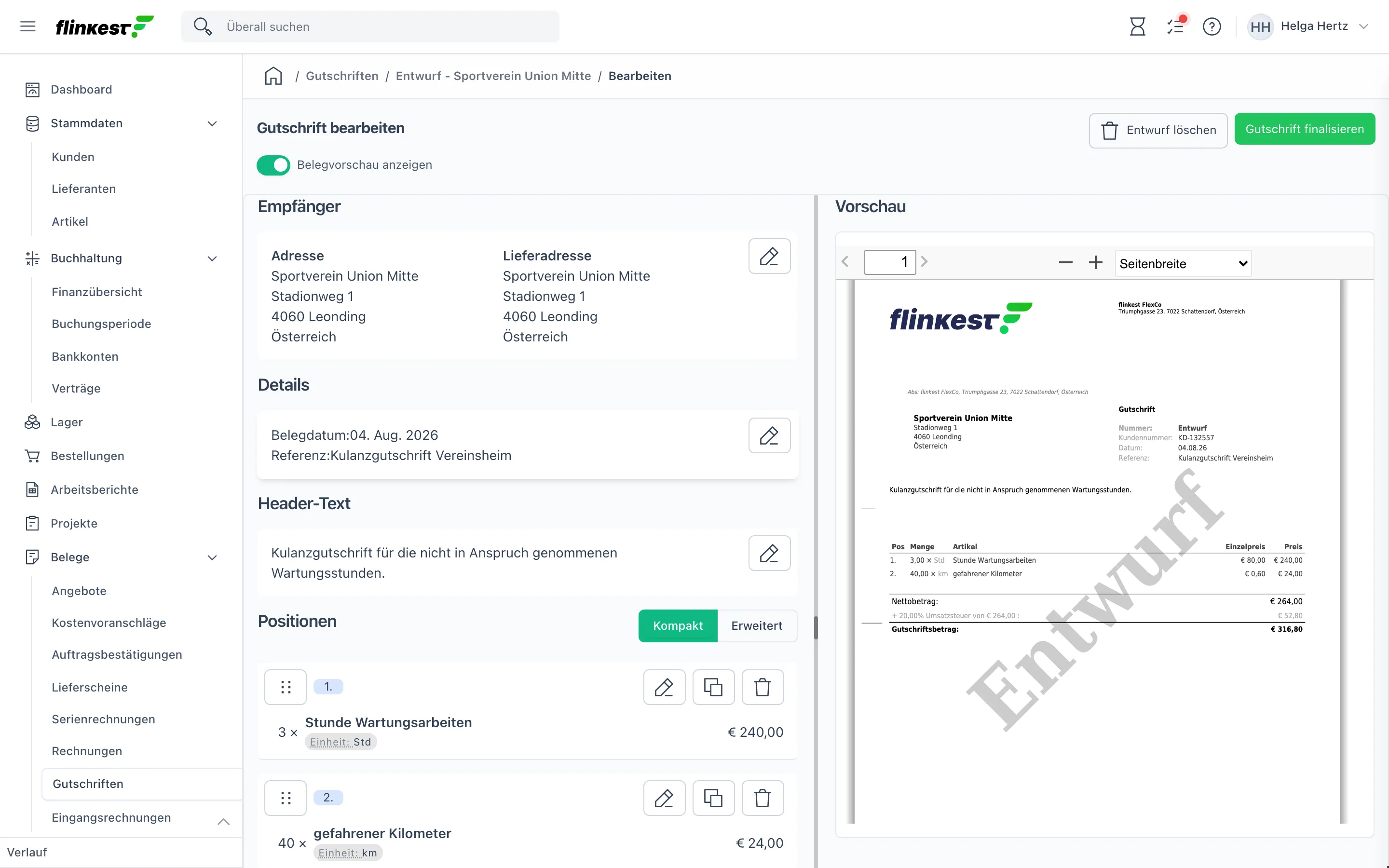Edit the Empfänger address with pencil icon
The image size is (1389, 868).
(769, 256)
